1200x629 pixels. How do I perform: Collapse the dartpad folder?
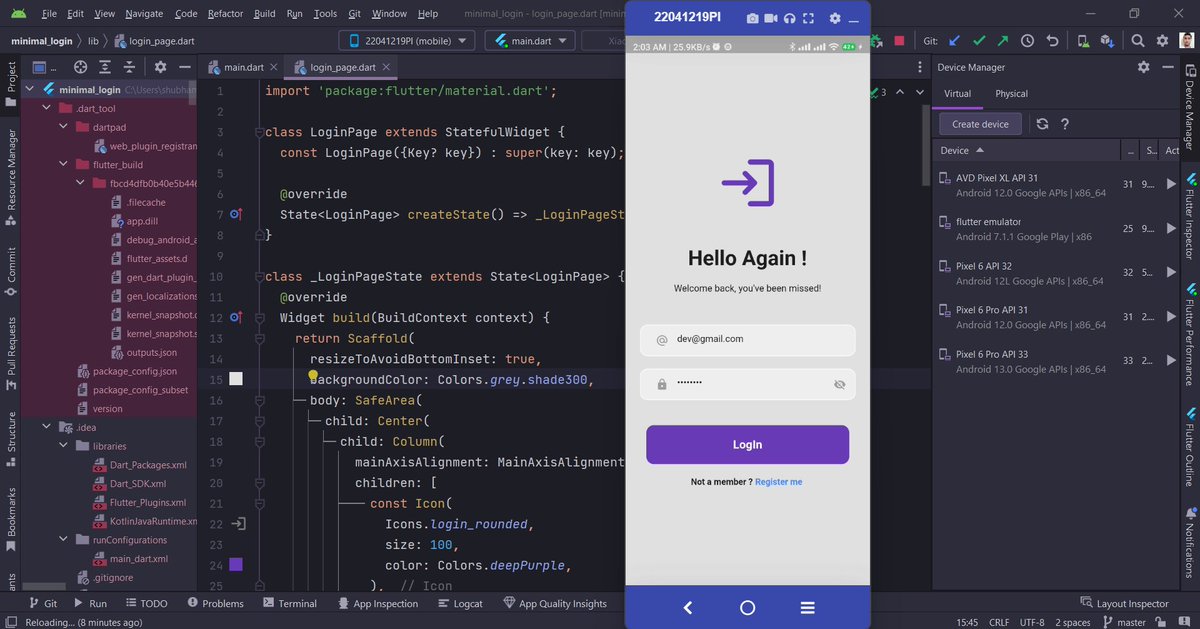coord(64,127)
